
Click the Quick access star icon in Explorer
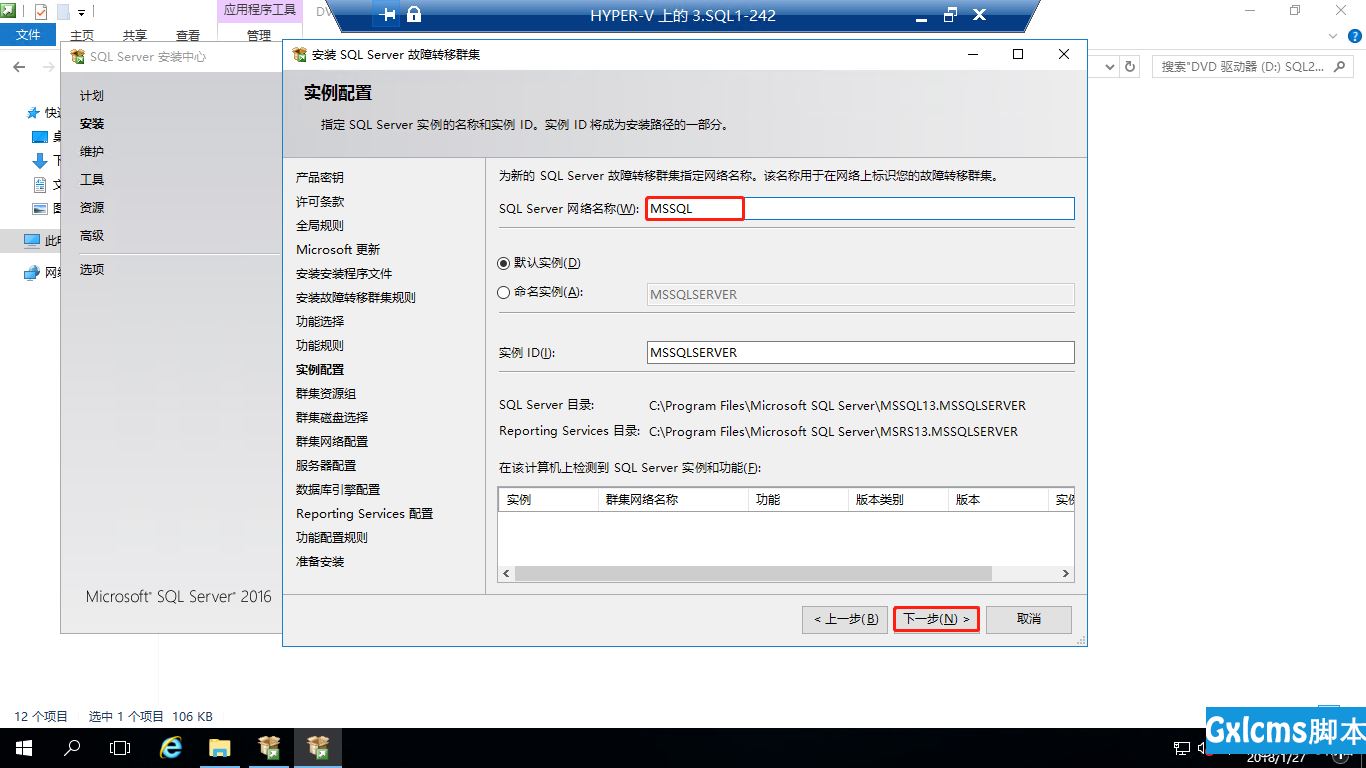34,113
